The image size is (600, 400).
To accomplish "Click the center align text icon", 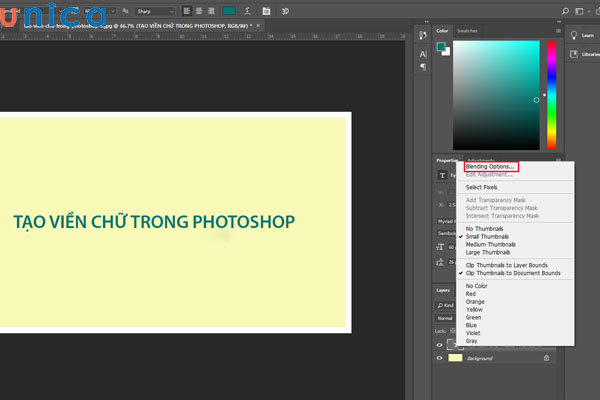I will [x=199, y=11].
